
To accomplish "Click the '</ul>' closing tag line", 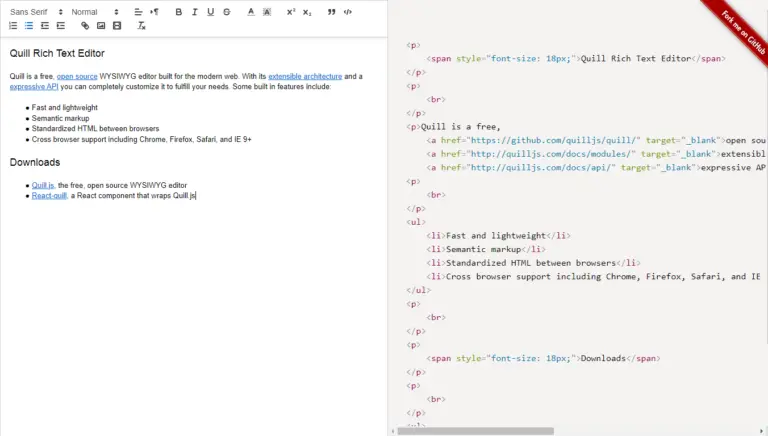I will pyautogui.click(x=418, y=290).
